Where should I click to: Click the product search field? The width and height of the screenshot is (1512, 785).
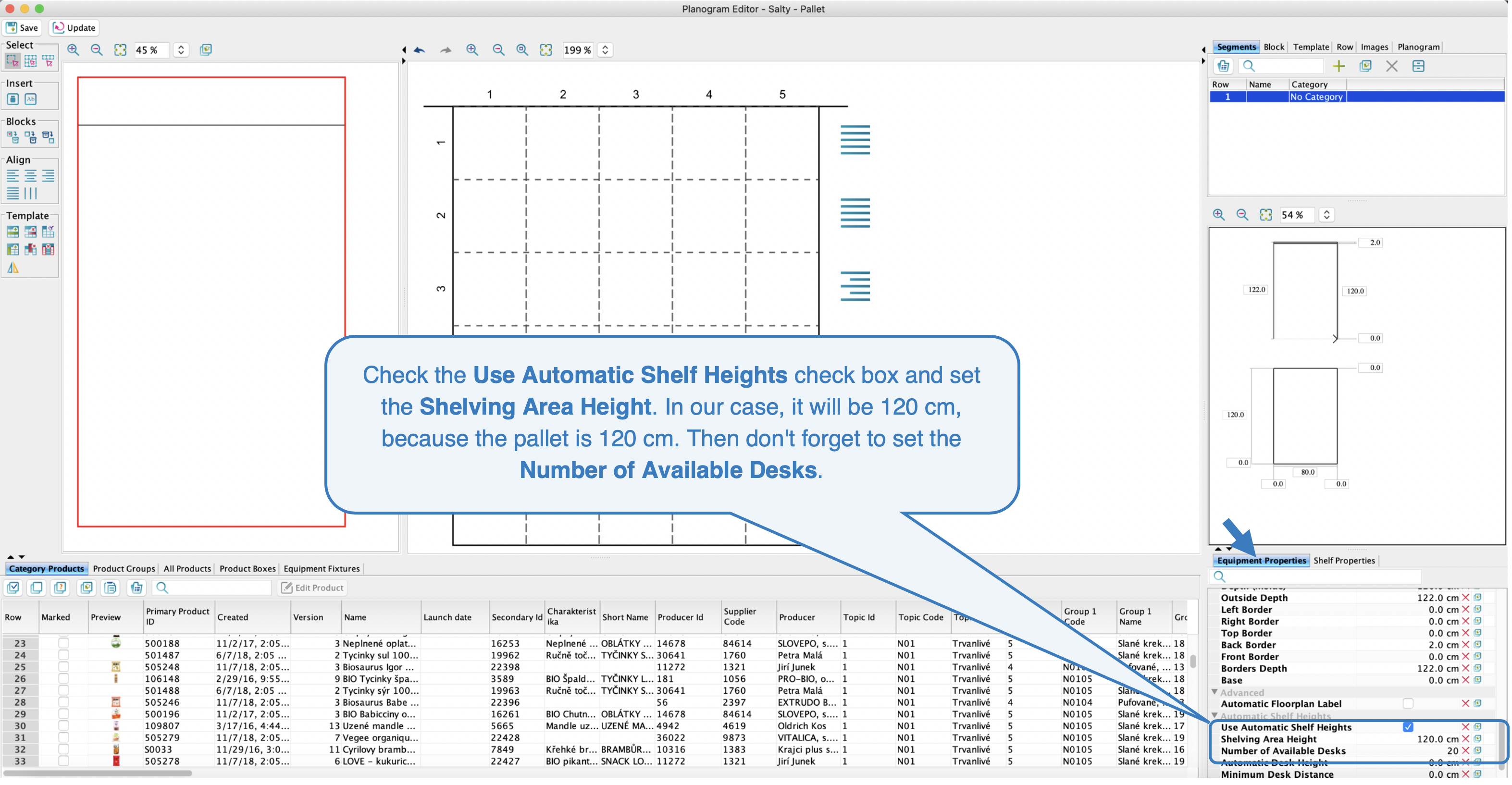(213, 587)
